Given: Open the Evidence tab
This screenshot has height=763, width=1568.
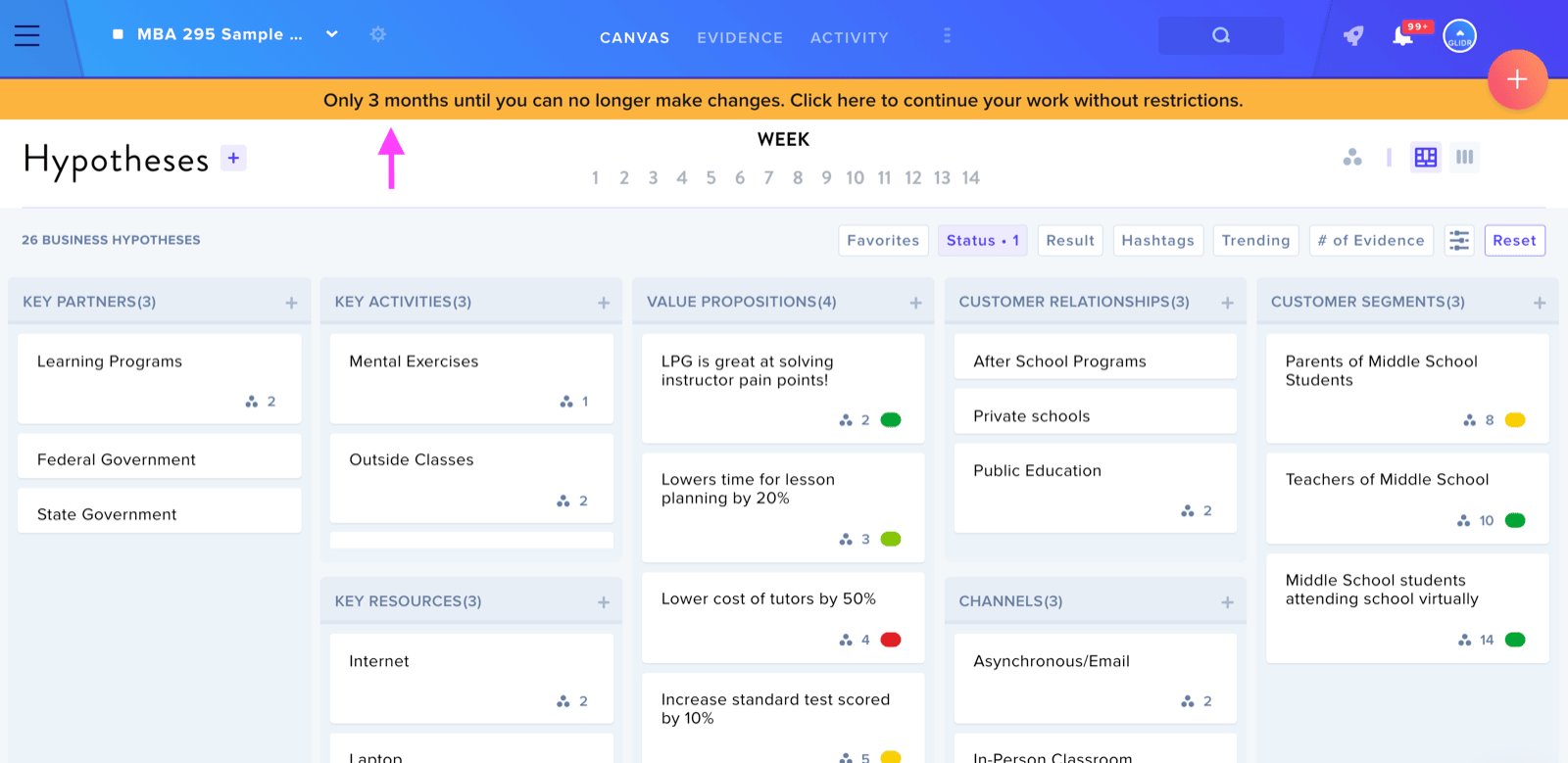Looking at the screenshot, I should (740, 37).
